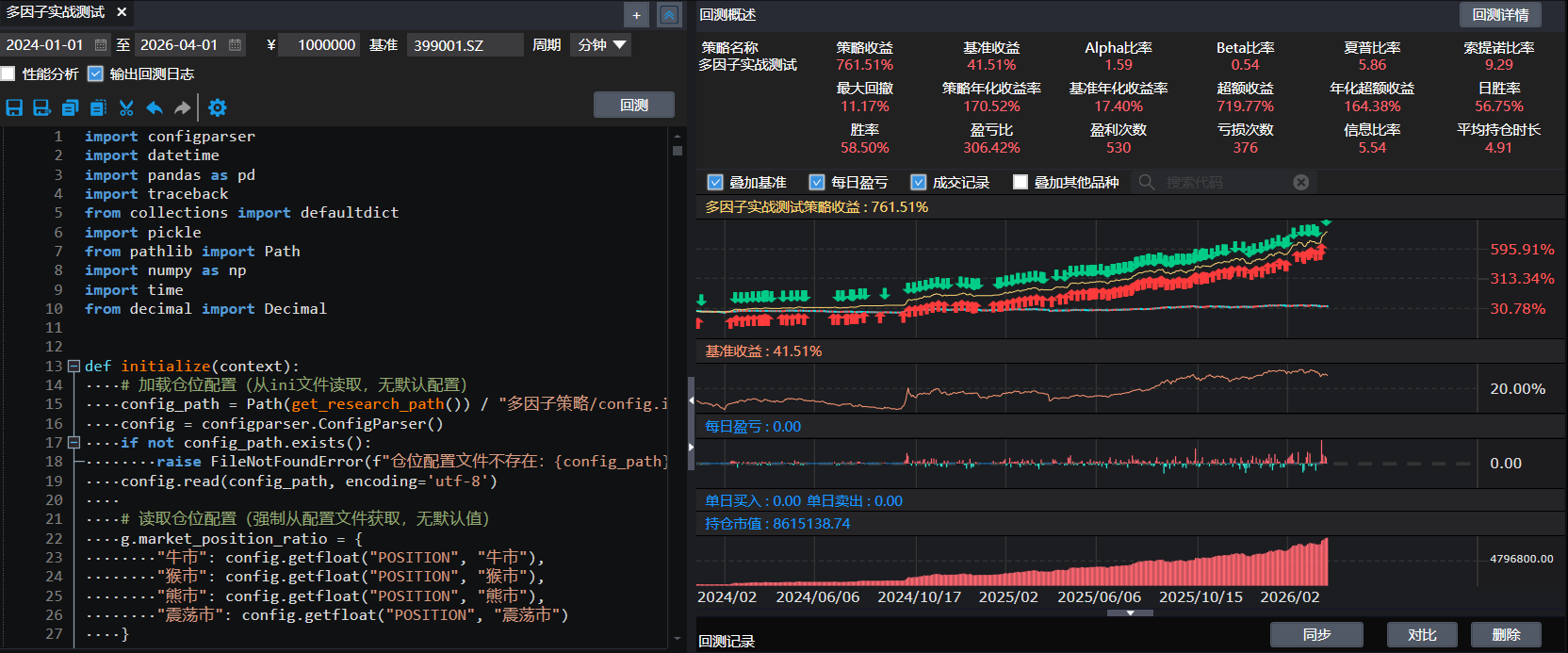Toggle the 叠加基准 overlay checkbox
The width and height of the screenshot is (1568, 653).
coord(715,182)
